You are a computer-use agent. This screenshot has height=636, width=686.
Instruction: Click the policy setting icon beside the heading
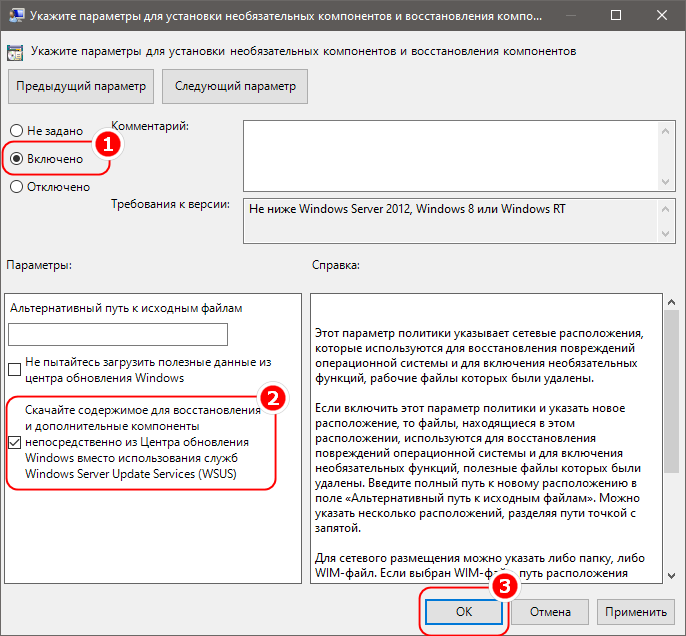tap(15, 52)
